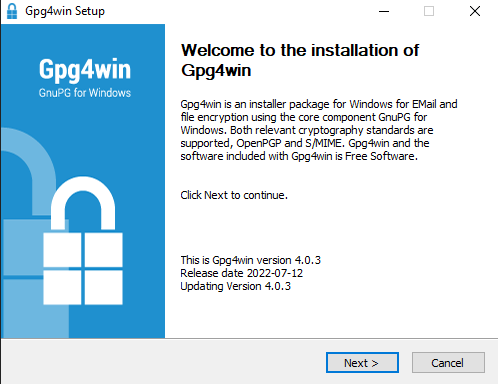Click the blue sidebar banner area

coord(83,181)
